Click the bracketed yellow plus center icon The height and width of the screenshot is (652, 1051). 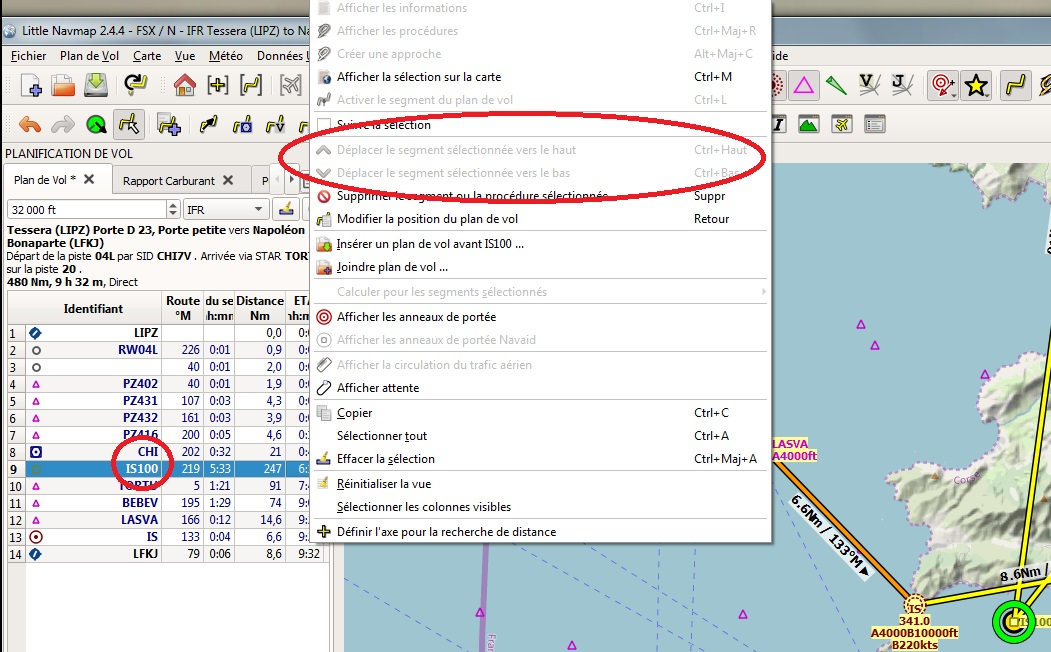point(217,85)
